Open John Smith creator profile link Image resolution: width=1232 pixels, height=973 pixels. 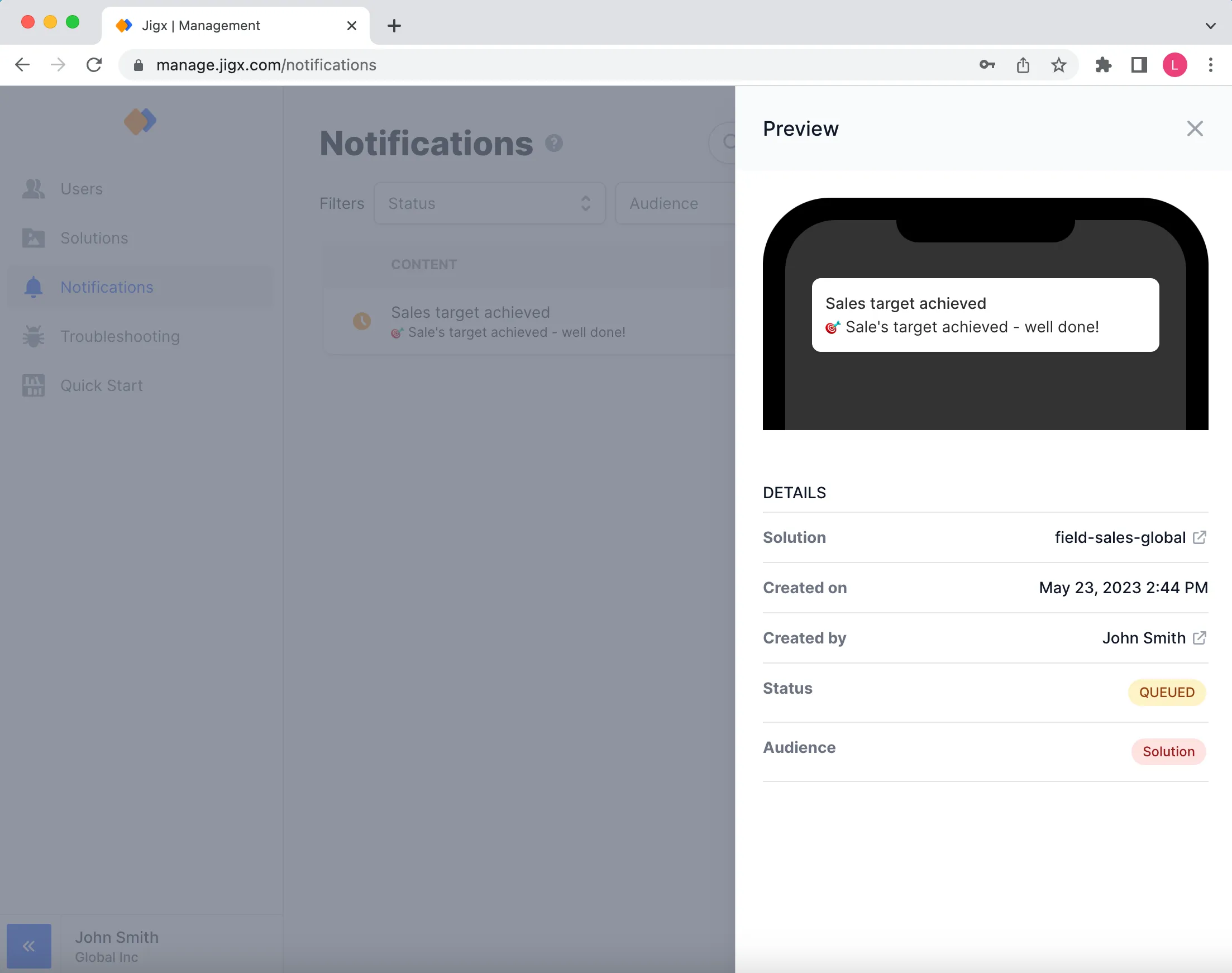1200,638
